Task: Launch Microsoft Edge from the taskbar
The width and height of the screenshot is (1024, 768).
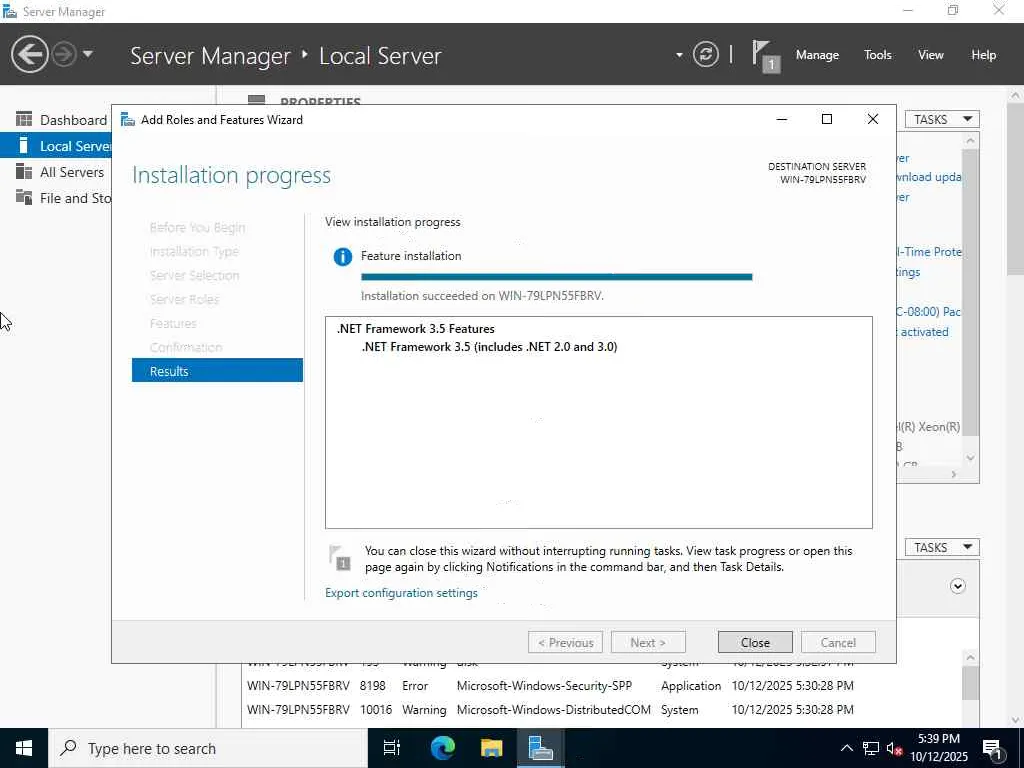Action: coord(442,748)
